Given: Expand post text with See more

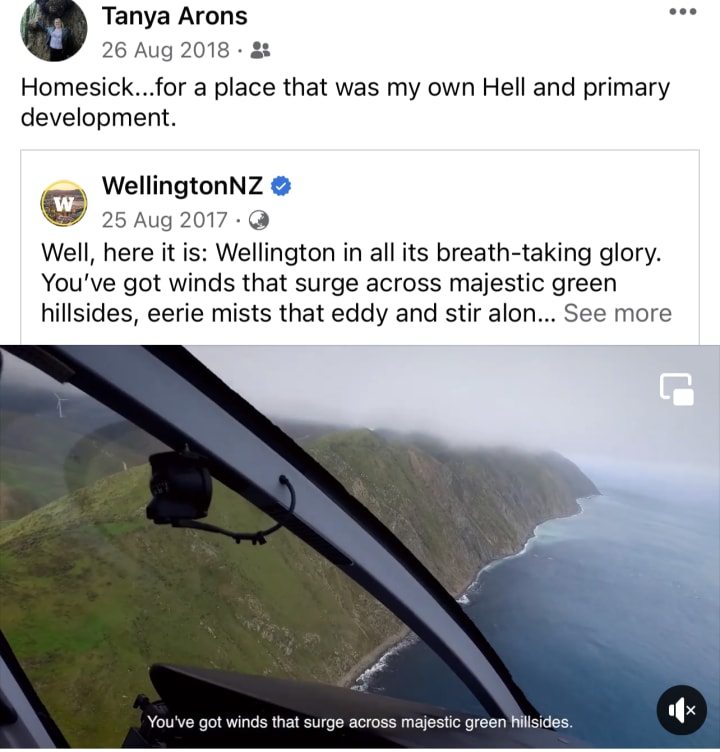Looking at the screenshot, I should click(617, 313).
